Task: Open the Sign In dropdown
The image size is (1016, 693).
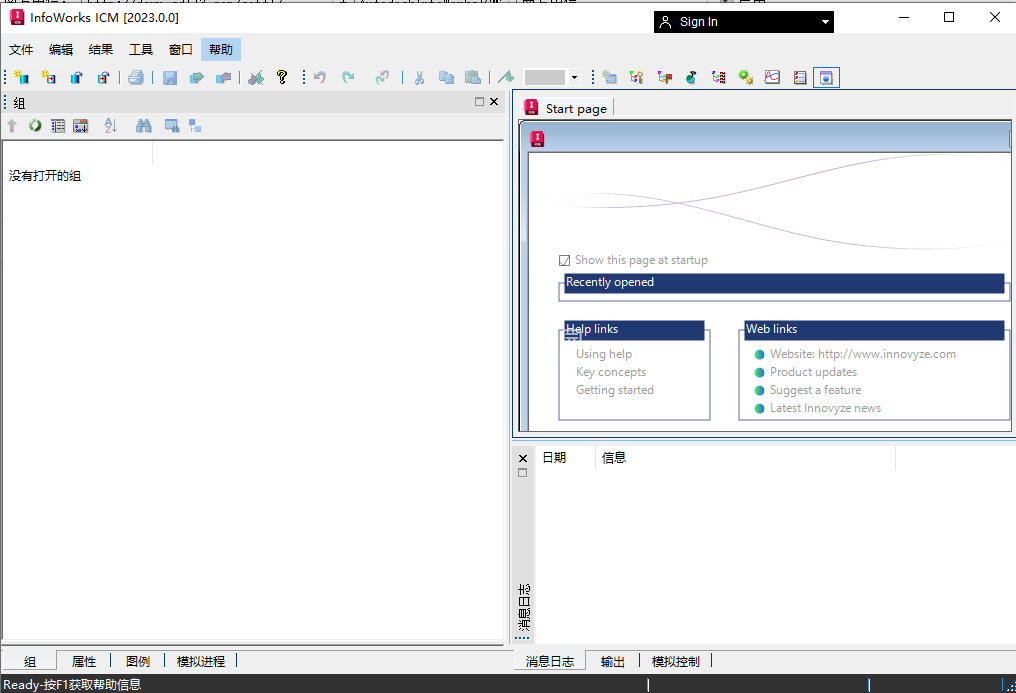Action: (824, 21)
